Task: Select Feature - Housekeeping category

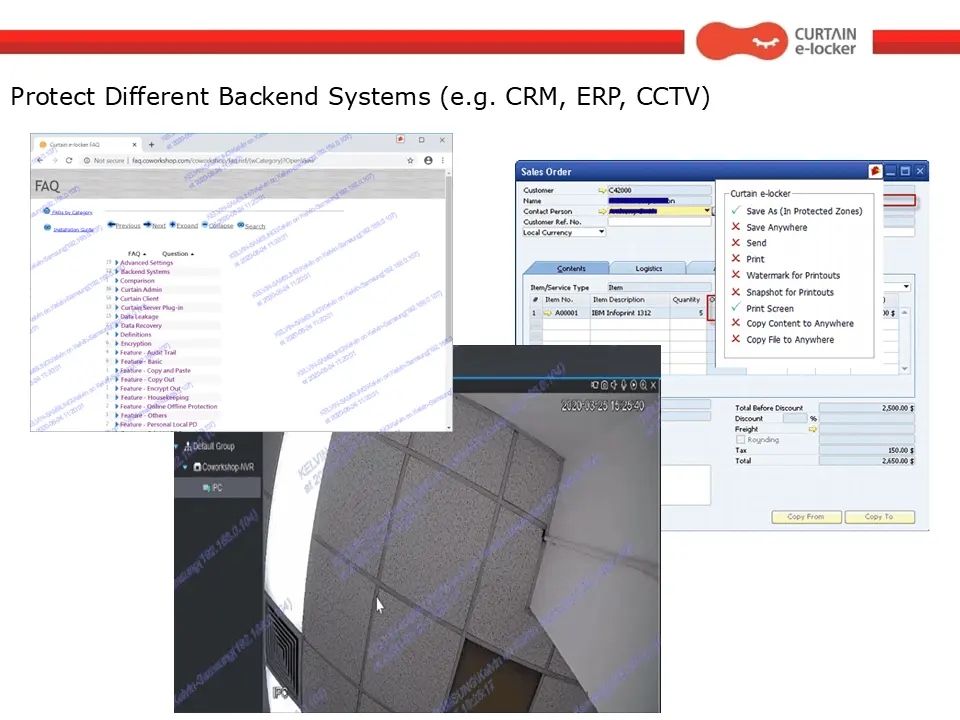Action: [154, 397]
